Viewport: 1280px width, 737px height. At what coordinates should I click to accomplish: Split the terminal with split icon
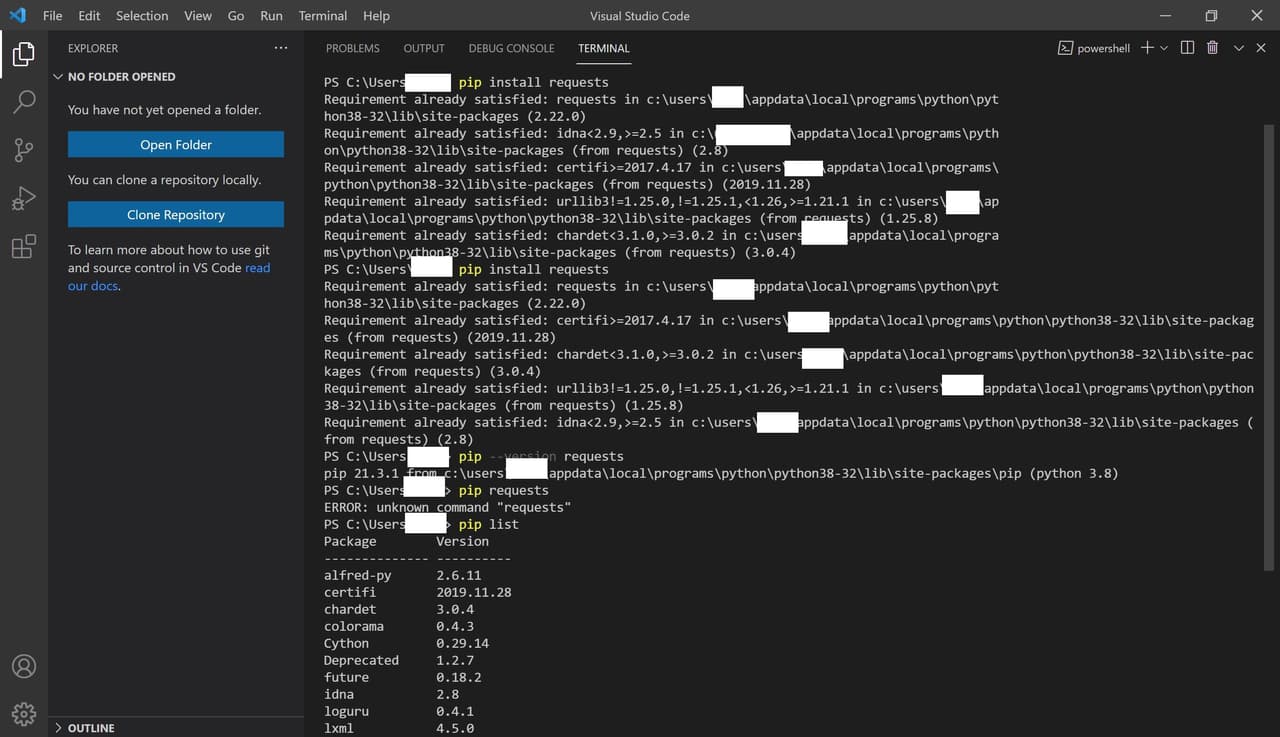[1187, 48]
